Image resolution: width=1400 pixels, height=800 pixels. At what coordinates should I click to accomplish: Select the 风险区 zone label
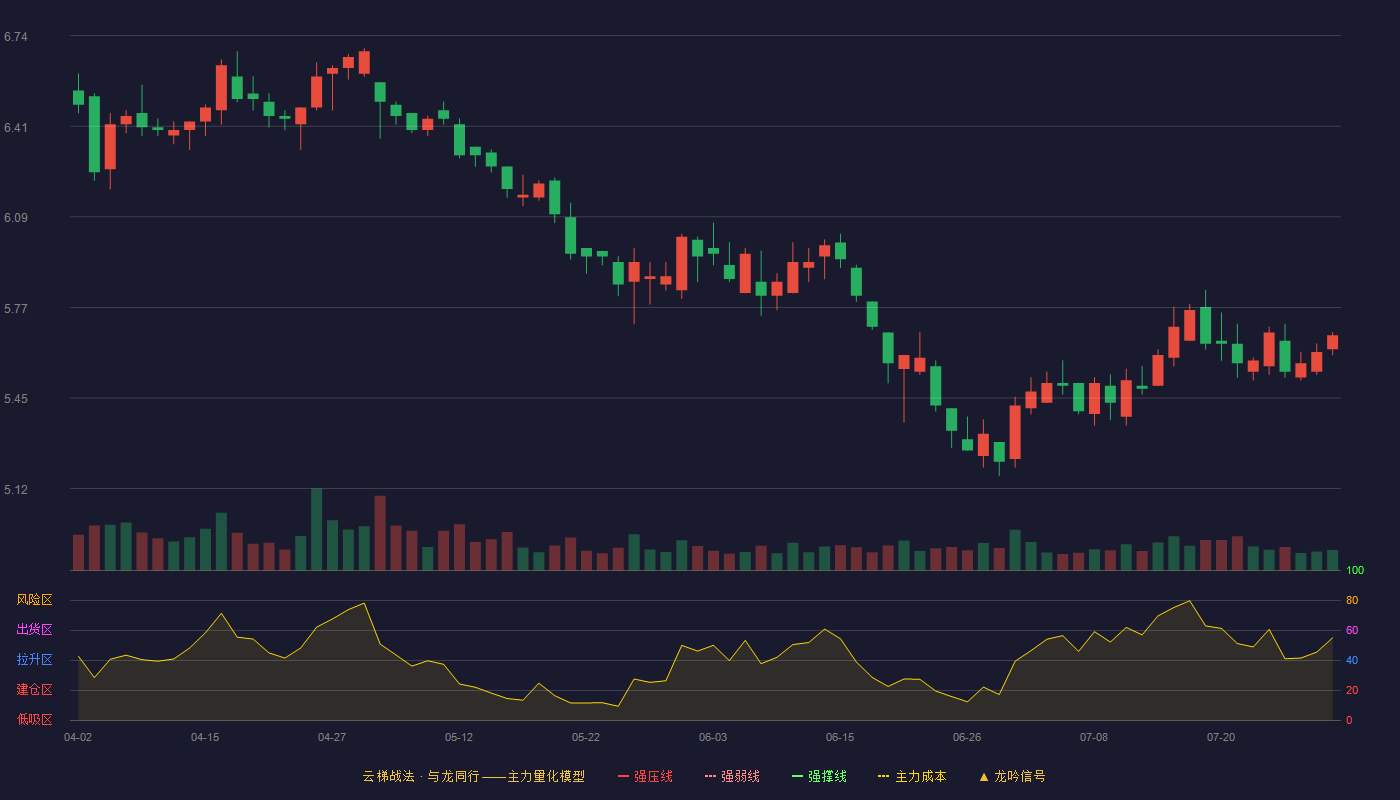34,600
